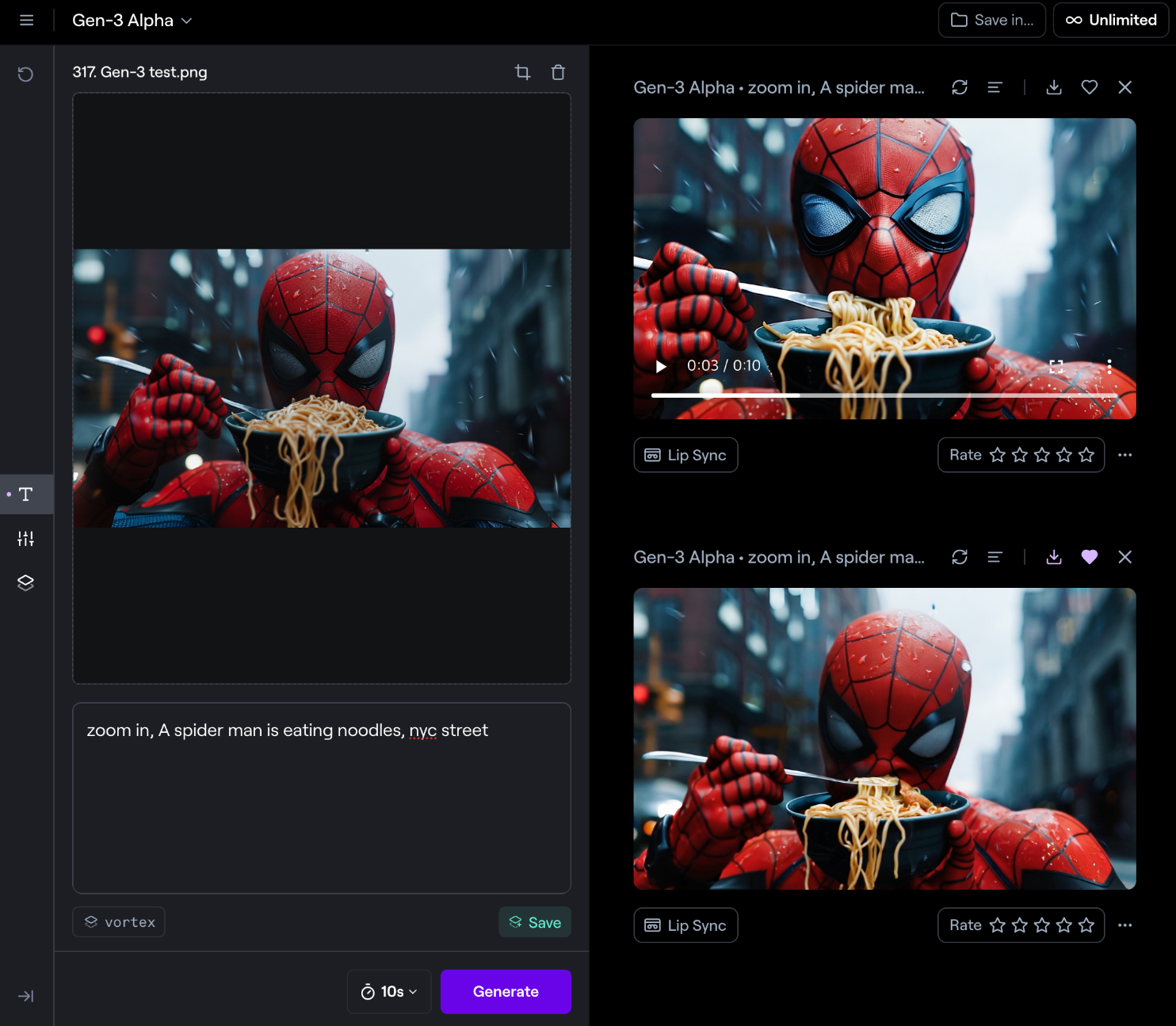
Task: Click the first video's progress bar
Action: coord(884,395)
